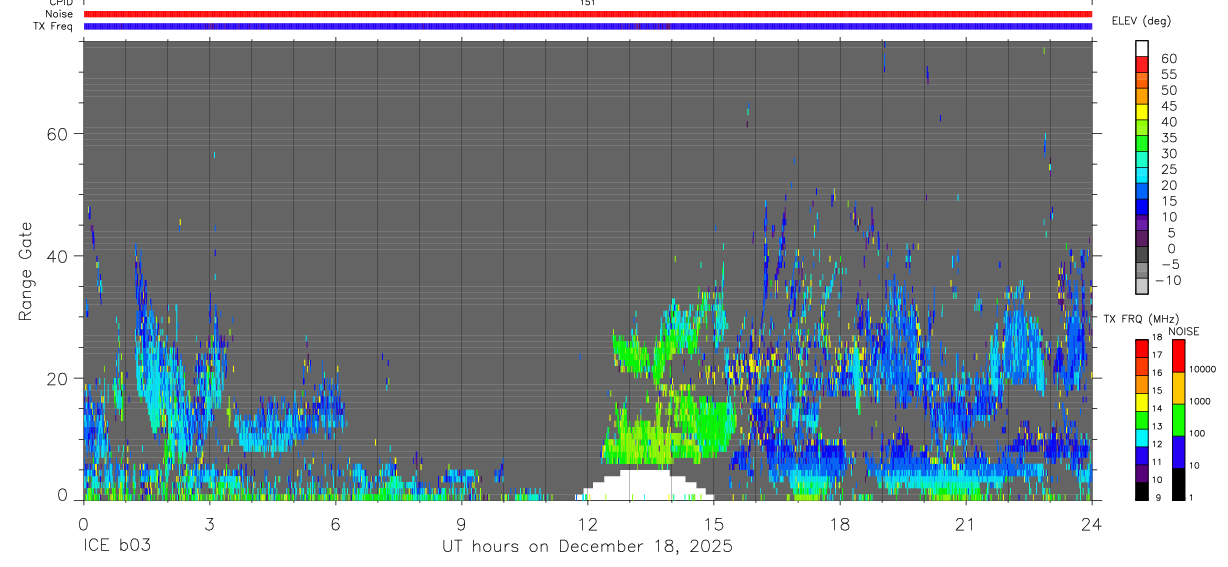Screen dimensions: 1228x567
Task: Click the red top segment of NOISE color bar
Action: coord(1178,356)
